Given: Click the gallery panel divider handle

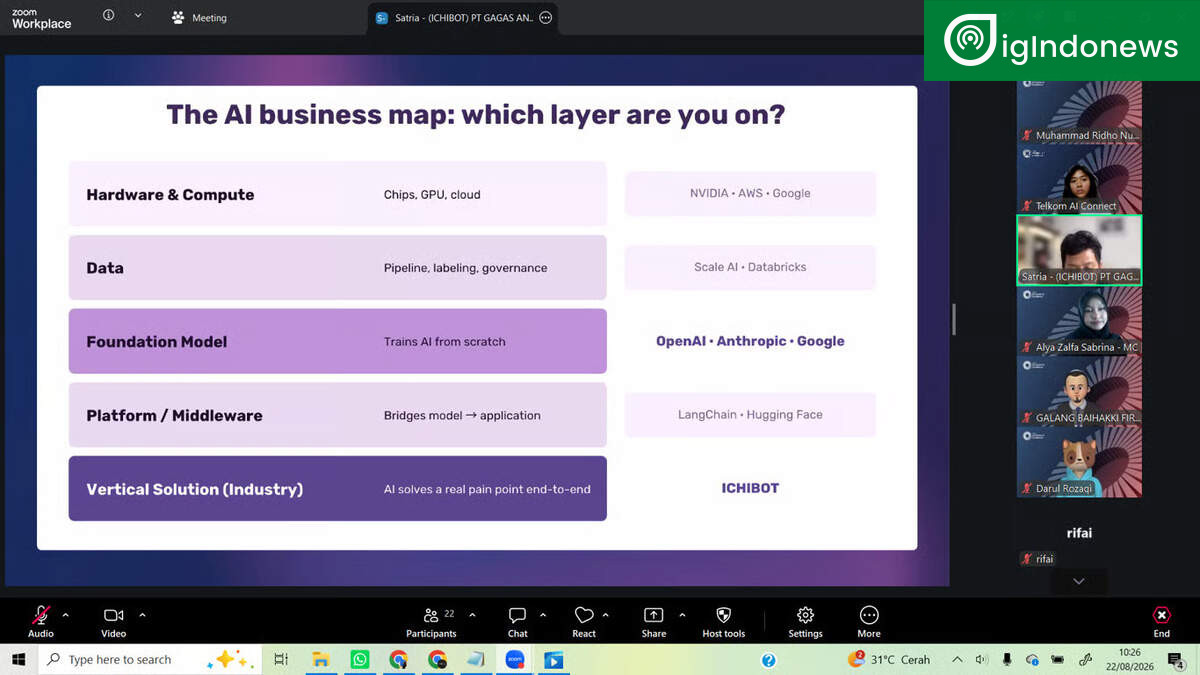Looking at the screenshot, I should click(954, 319).
